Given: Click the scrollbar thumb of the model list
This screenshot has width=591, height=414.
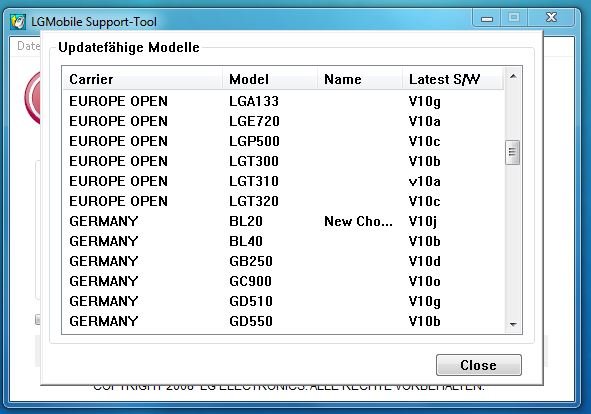Looking at the screenshot, I should point(512,152).
